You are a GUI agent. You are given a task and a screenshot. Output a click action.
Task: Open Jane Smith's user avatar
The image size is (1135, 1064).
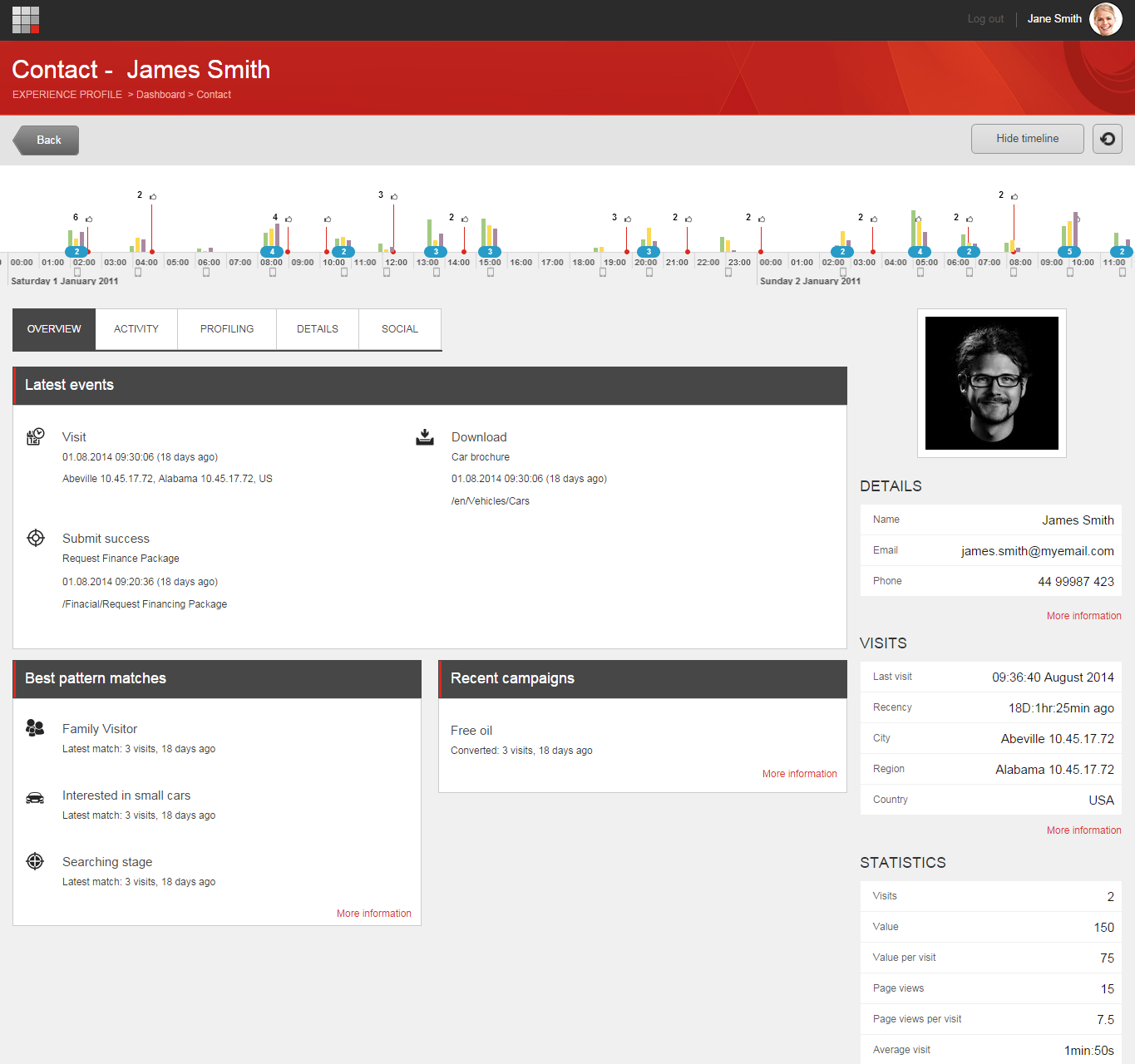pyautogui.click(x=1105, y=19)
